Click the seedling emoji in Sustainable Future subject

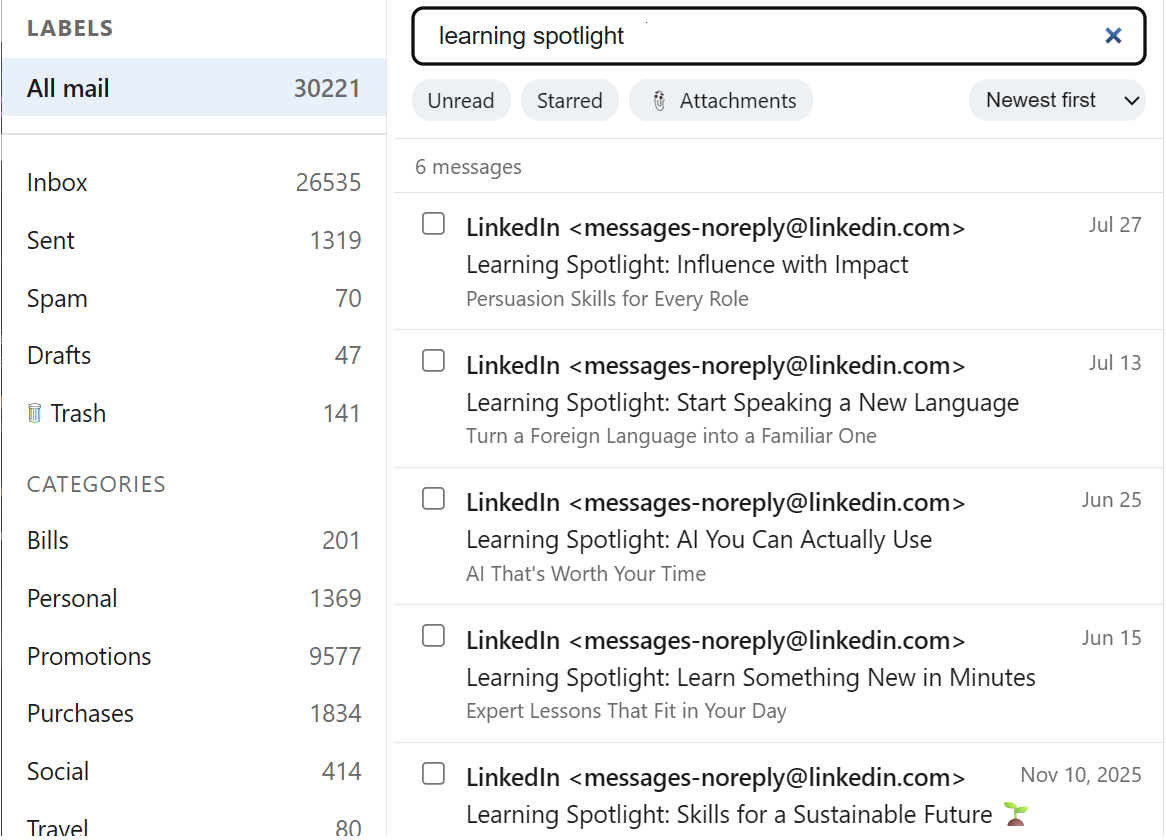(1016, 814)
